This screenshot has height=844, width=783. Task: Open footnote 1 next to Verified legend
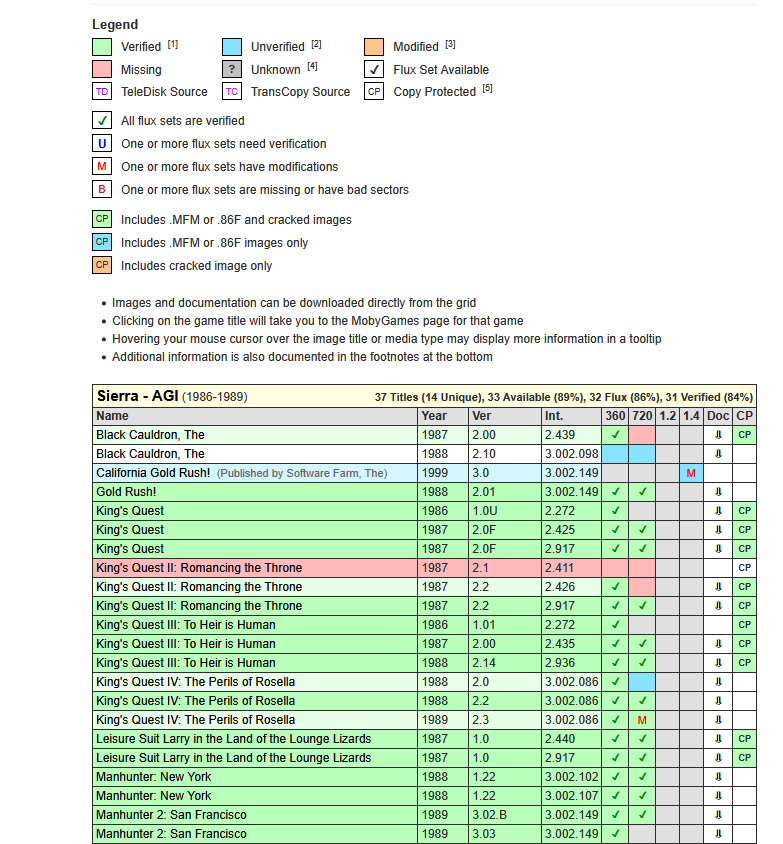173,45
